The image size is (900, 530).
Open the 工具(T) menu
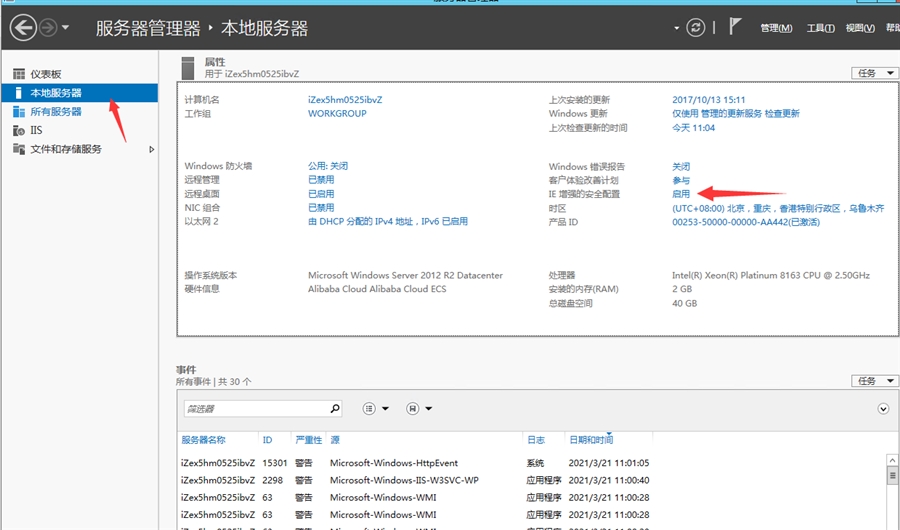(x=820, y=28)
